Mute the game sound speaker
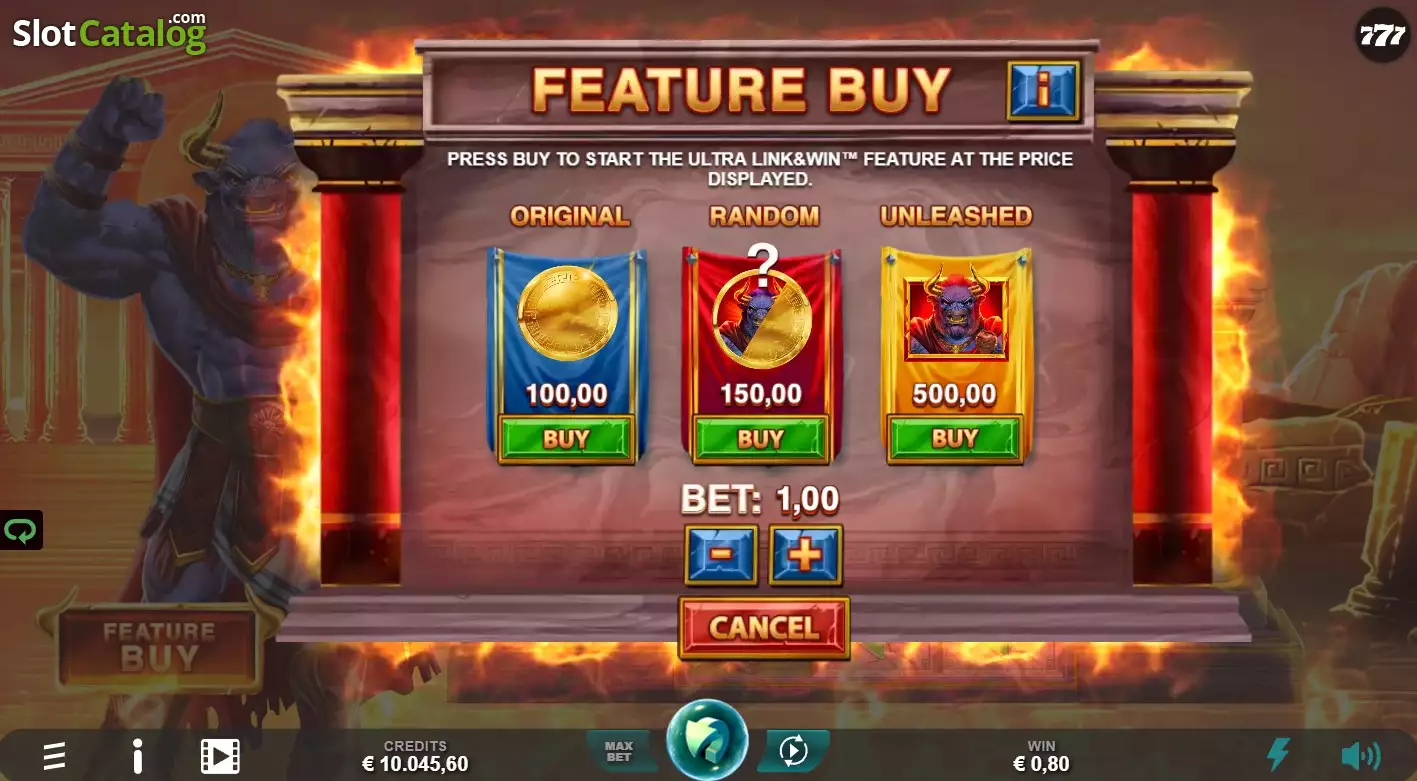The width and height of the screenshot is (1417, 781). (1360, 755)
